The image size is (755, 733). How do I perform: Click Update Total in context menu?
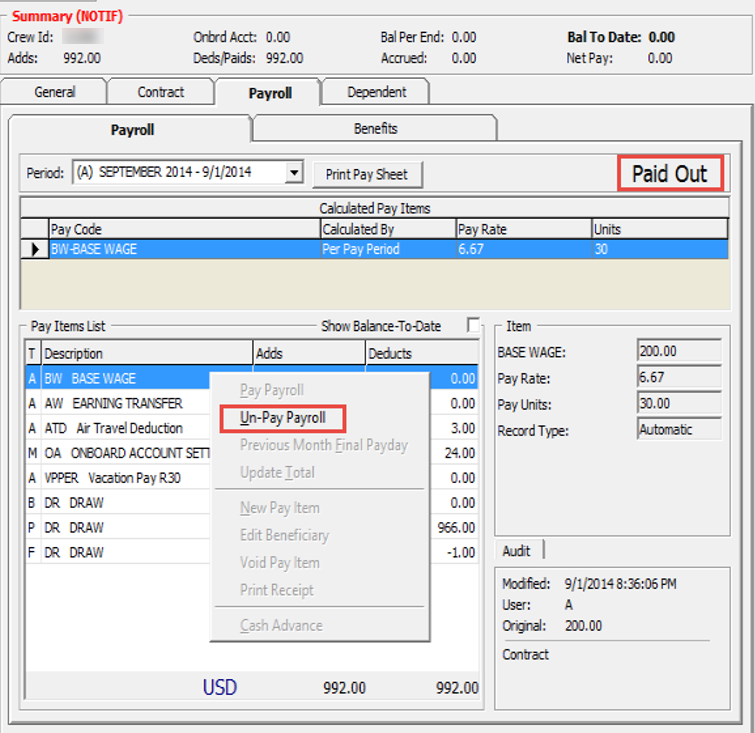pos(277,473)
